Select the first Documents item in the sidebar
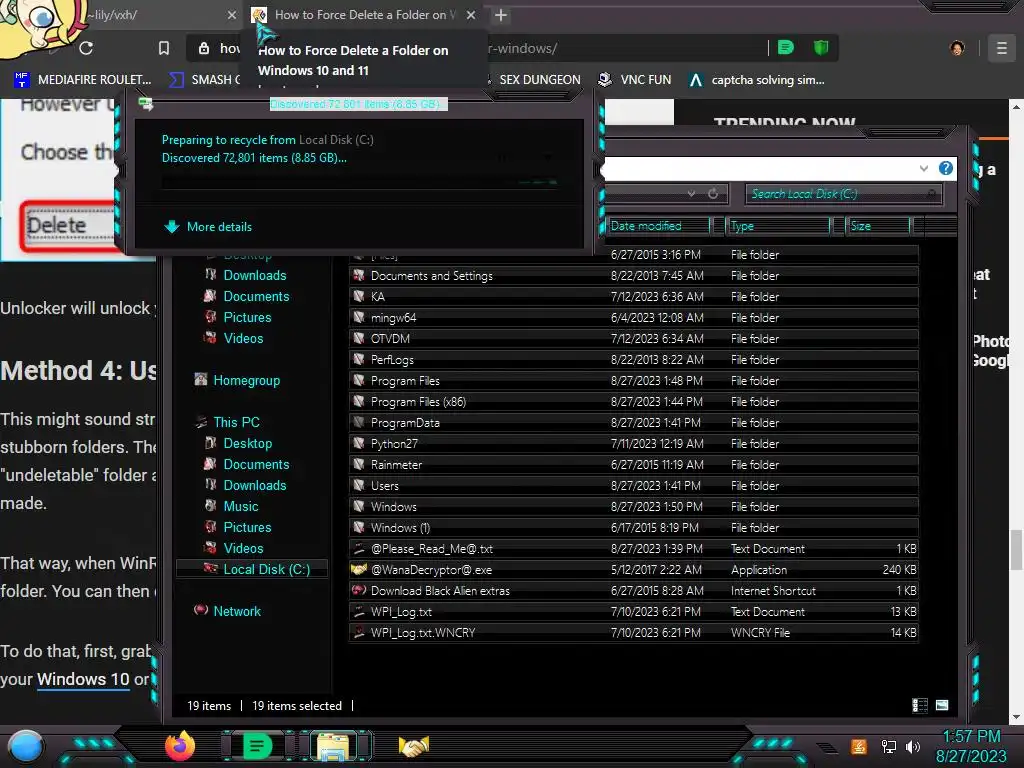 pyautogui.click(x=256, y=296)
